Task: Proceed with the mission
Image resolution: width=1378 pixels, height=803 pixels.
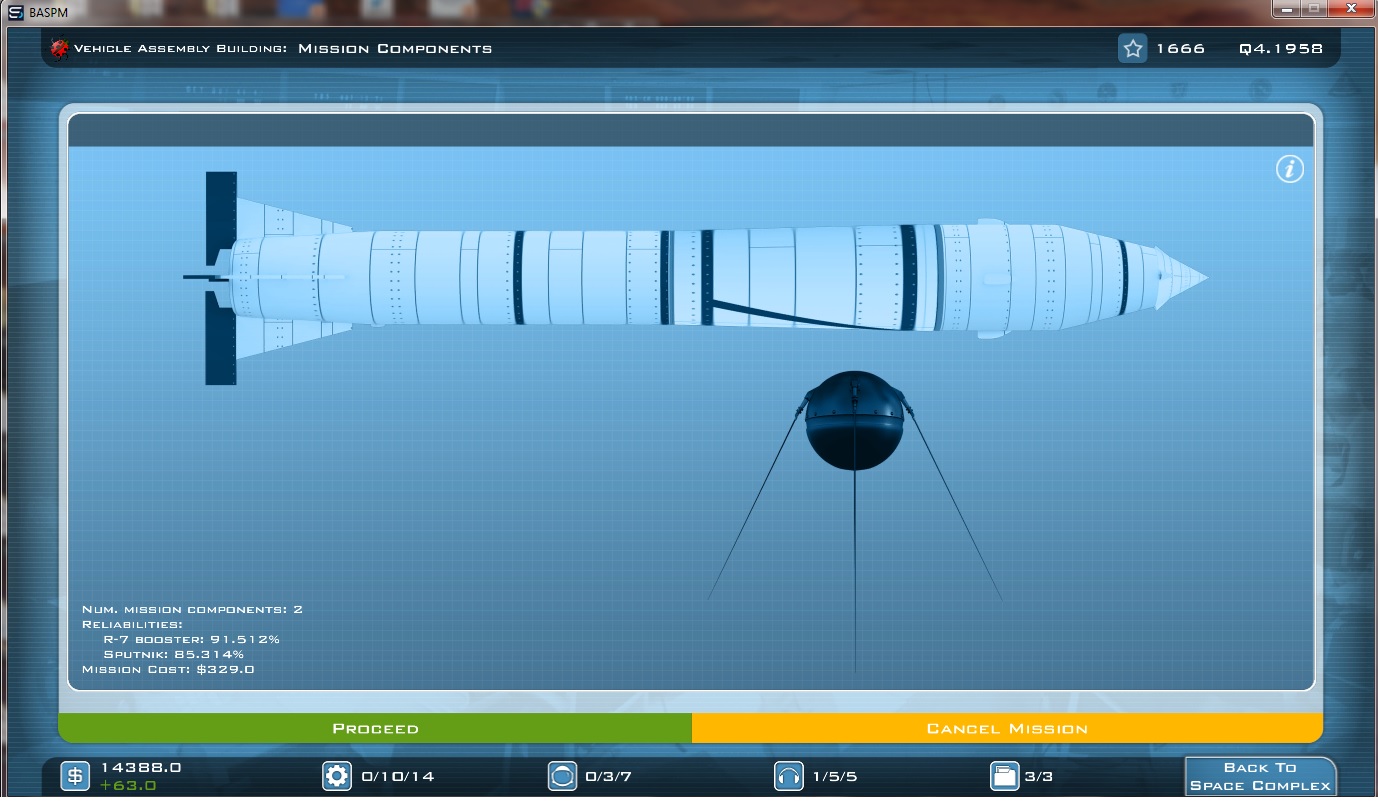Action: 375,728
